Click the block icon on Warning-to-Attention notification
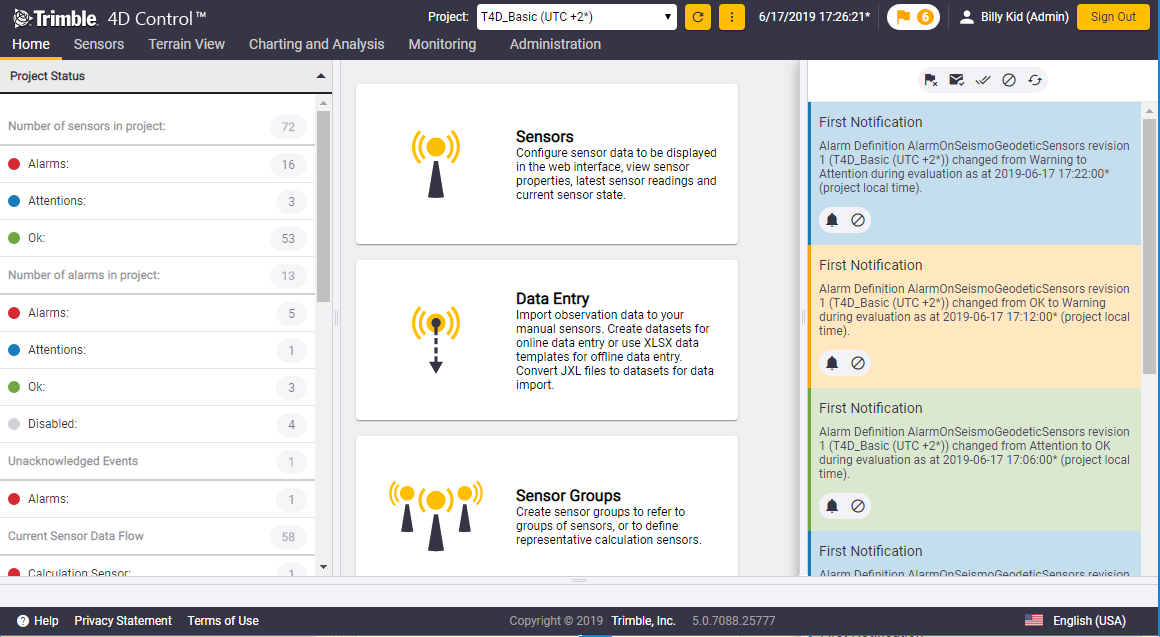Viewport: 1160px width, 637px height. 858,220
